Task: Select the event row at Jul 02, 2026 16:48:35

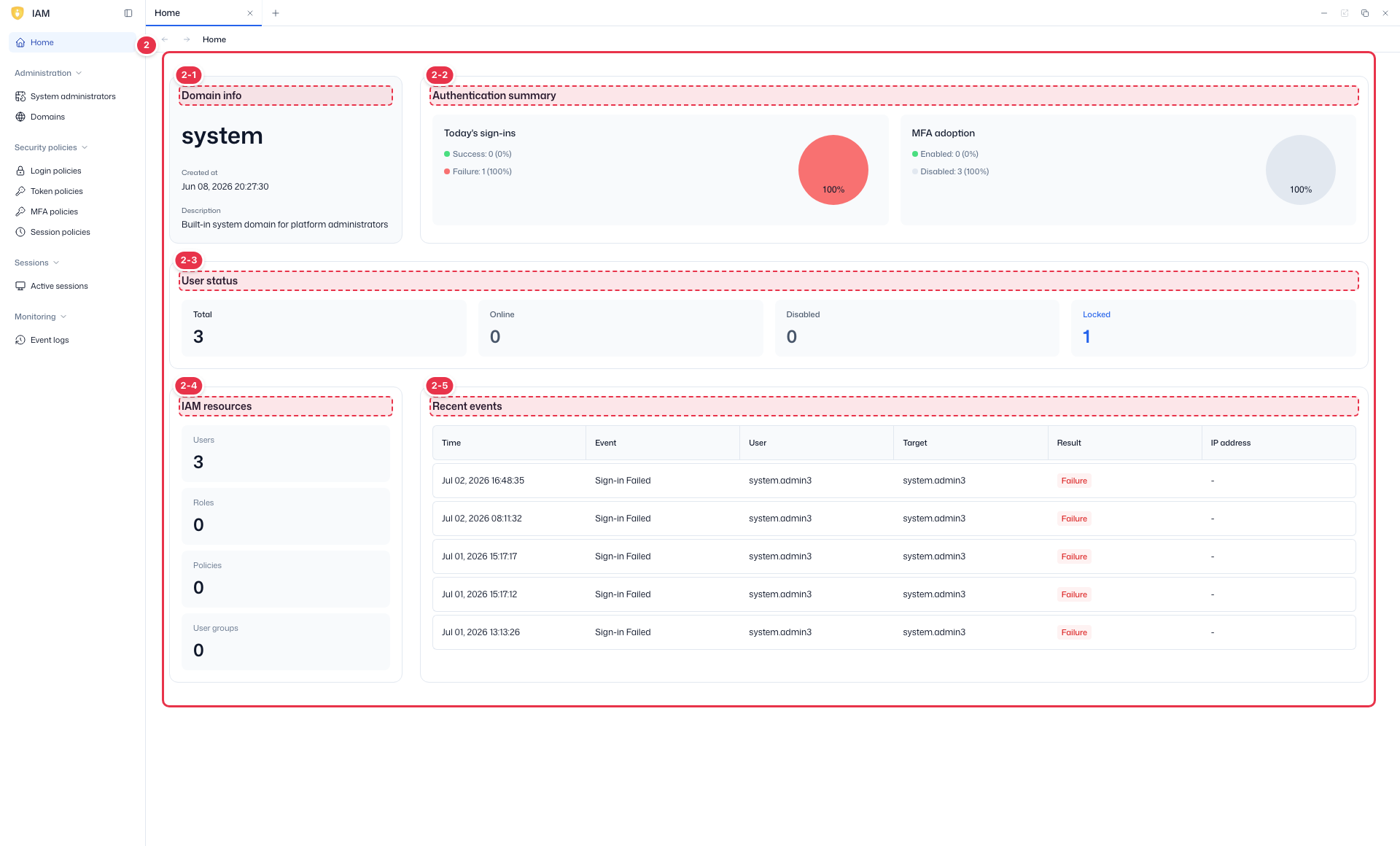Action: [x=894, y=481]
